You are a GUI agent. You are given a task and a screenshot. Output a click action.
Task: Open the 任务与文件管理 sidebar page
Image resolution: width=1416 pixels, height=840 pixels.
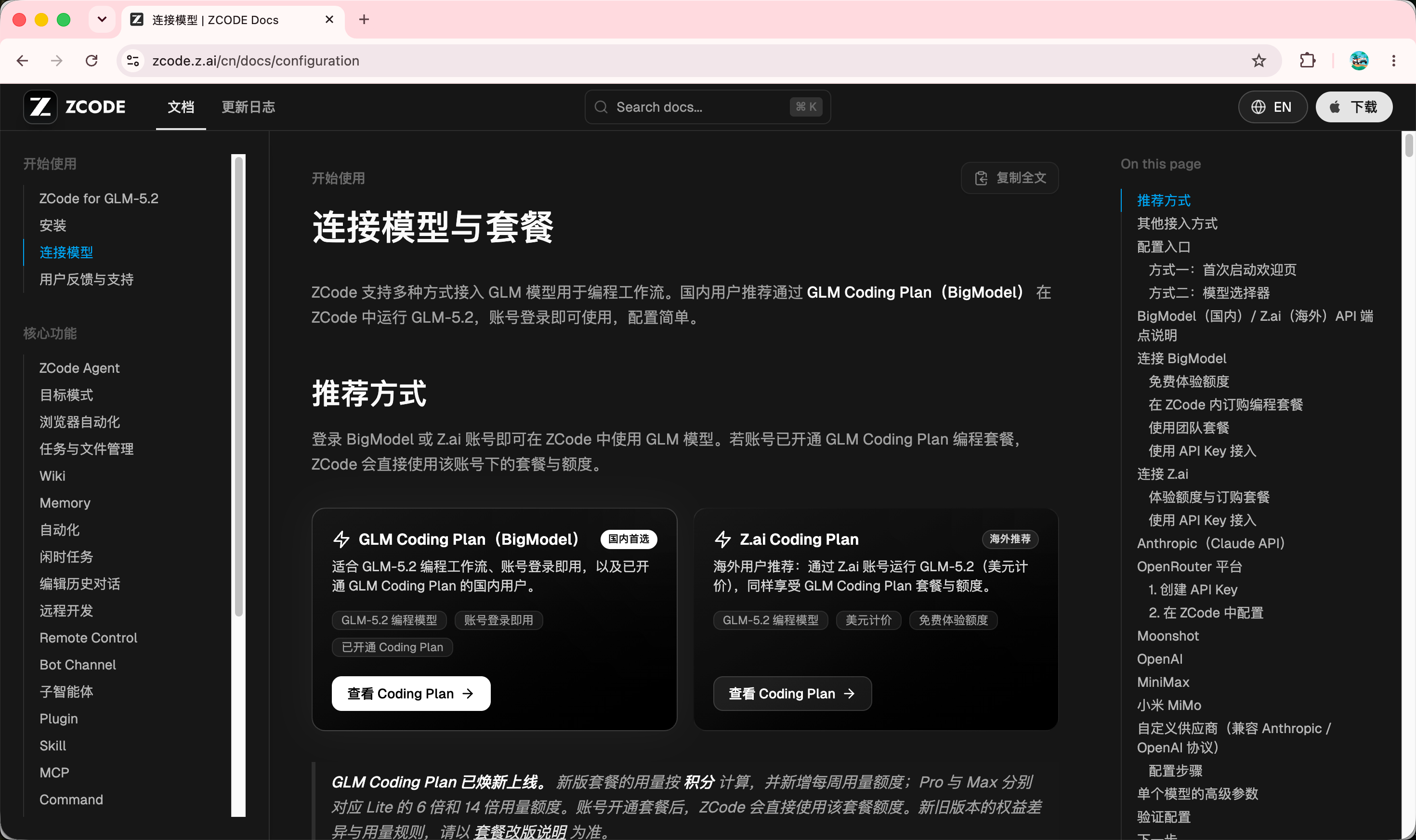point(87,449)
